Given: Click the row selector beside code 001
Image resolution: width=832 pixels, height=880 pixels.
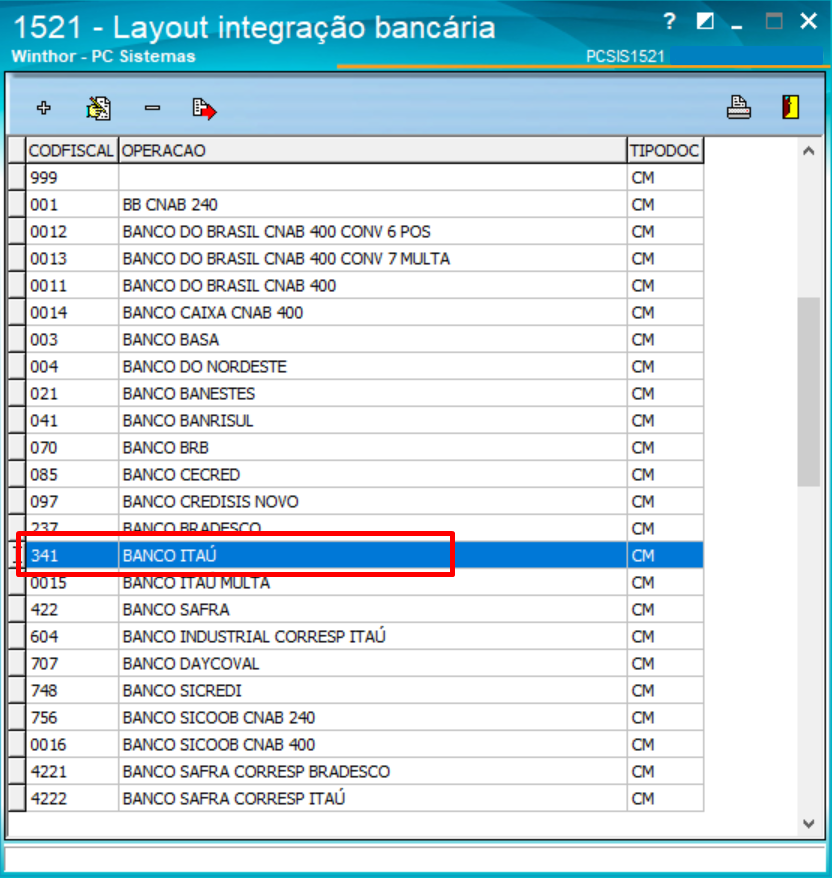Looking at the screenshot, I should click(x=17, y=204).
